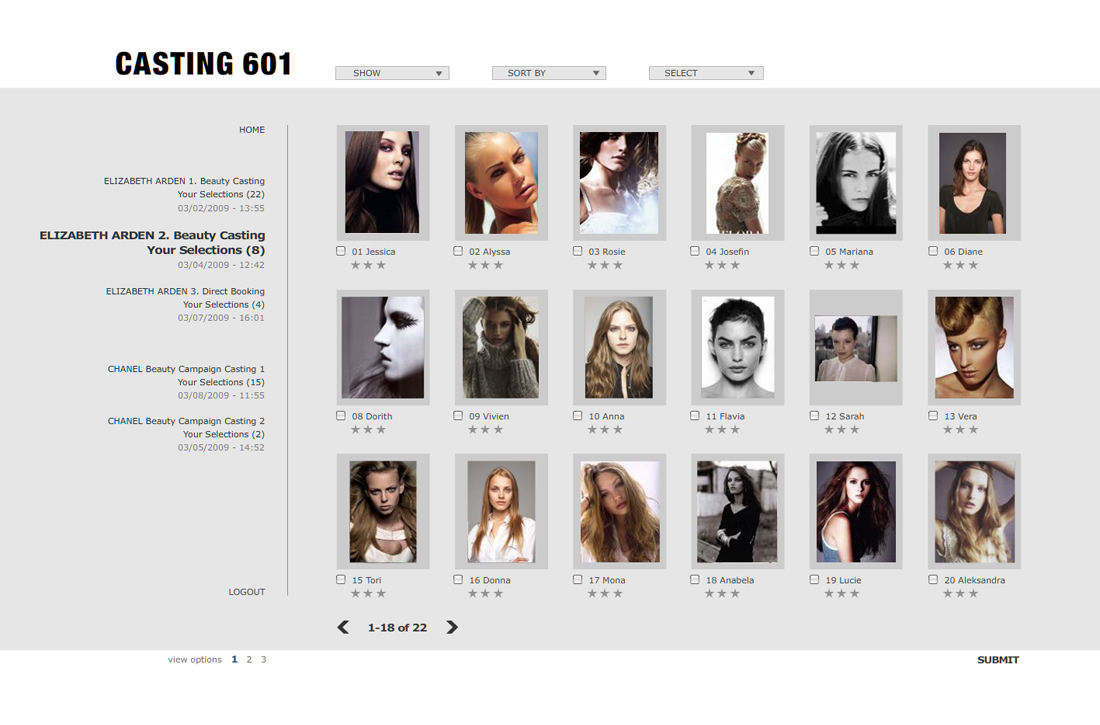The image size is (1100, 725).
Task: Go to HOME in the sidebar
Action: point(252,130)
